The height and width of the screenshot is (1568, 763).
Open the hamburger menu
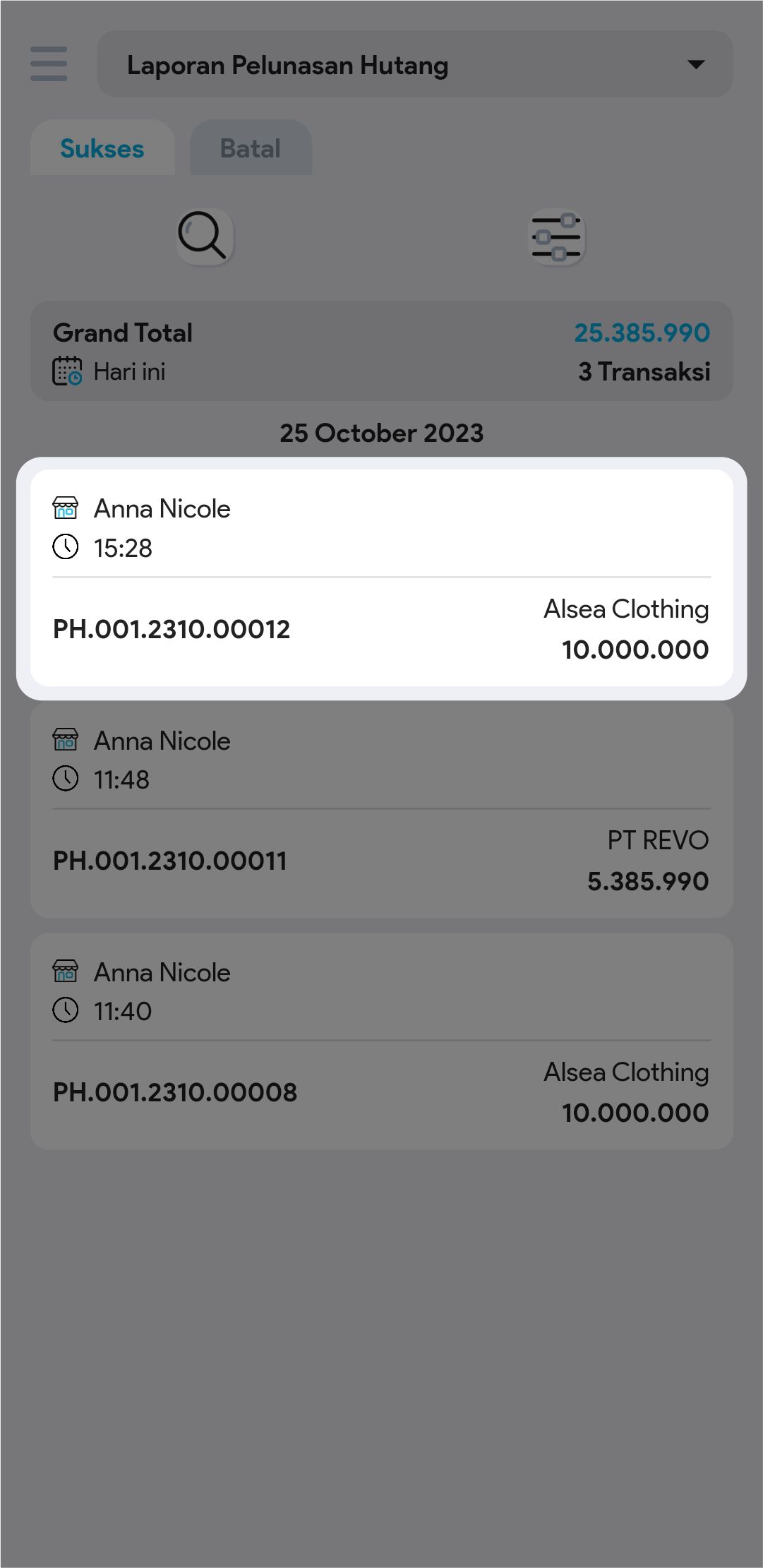(x=49, y=64)
